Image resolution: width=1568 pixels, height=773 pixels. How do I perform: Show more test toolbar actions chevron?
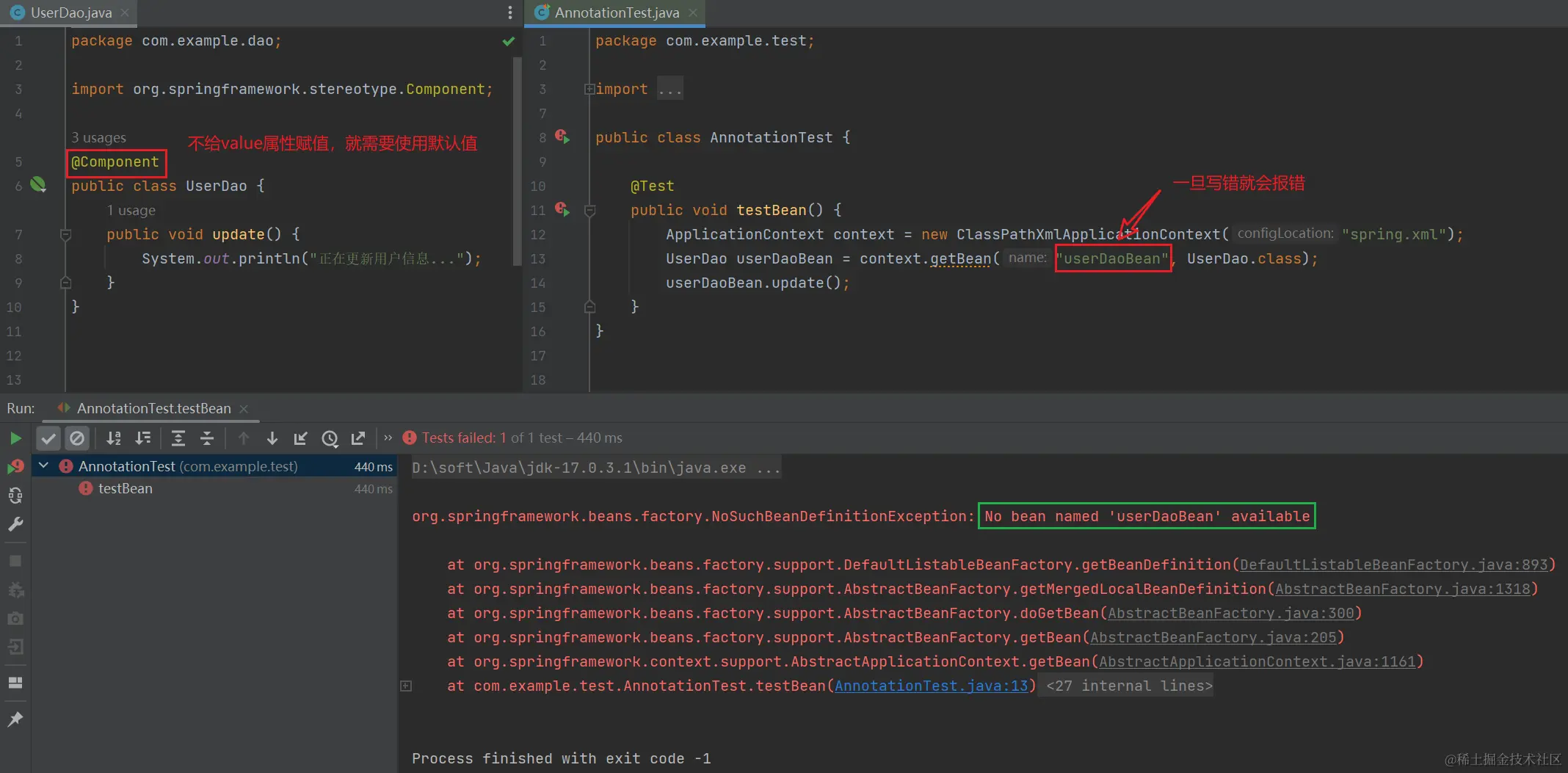click(x=388, y=438)
